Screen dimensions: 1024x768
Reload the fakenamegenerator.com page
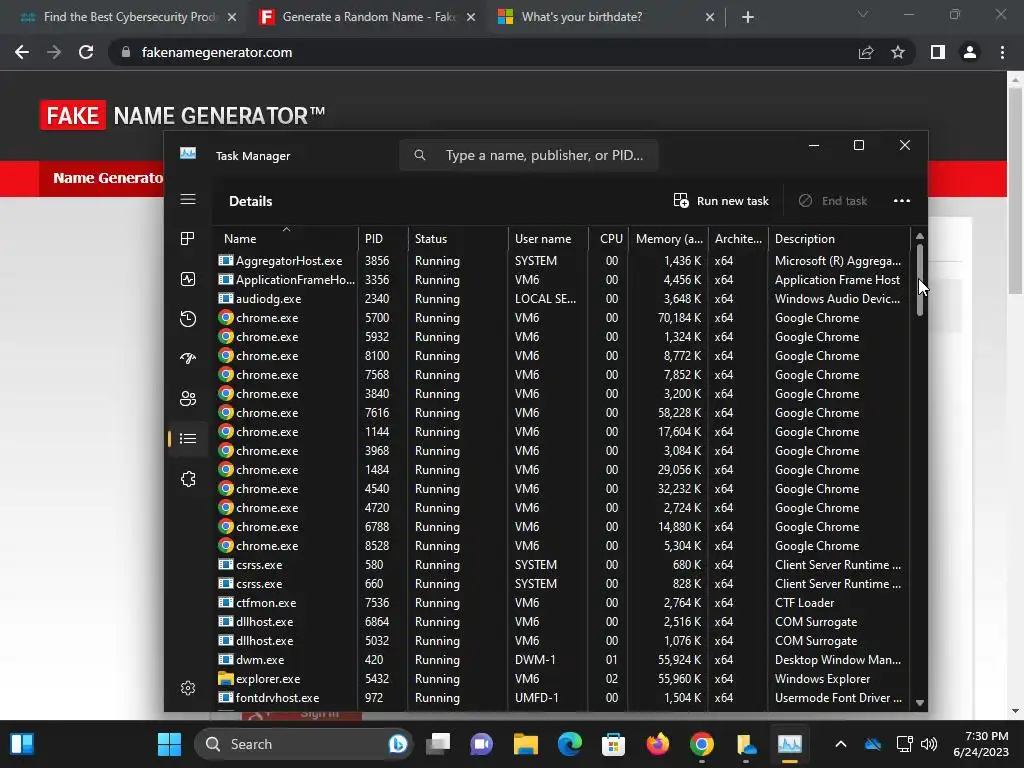(86, 52)
